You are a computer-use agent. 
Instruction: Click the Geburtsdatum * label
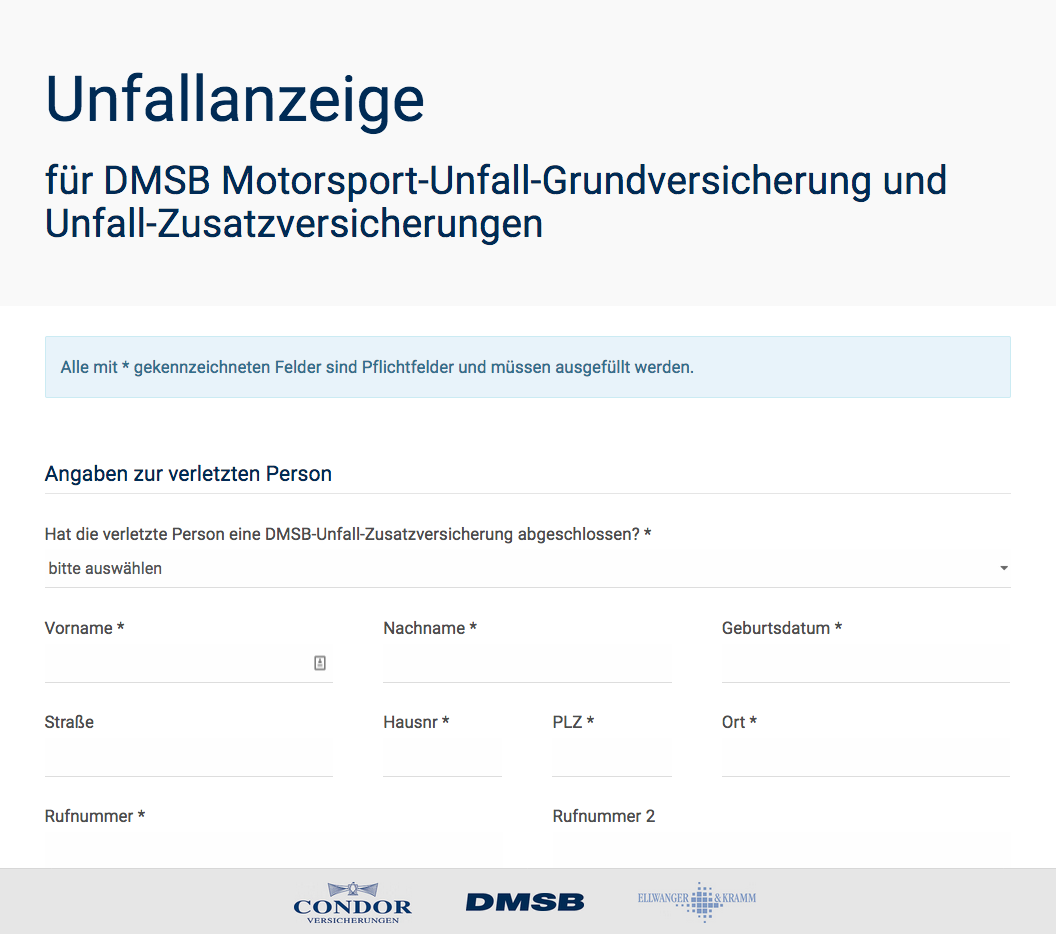coord(782,628)
